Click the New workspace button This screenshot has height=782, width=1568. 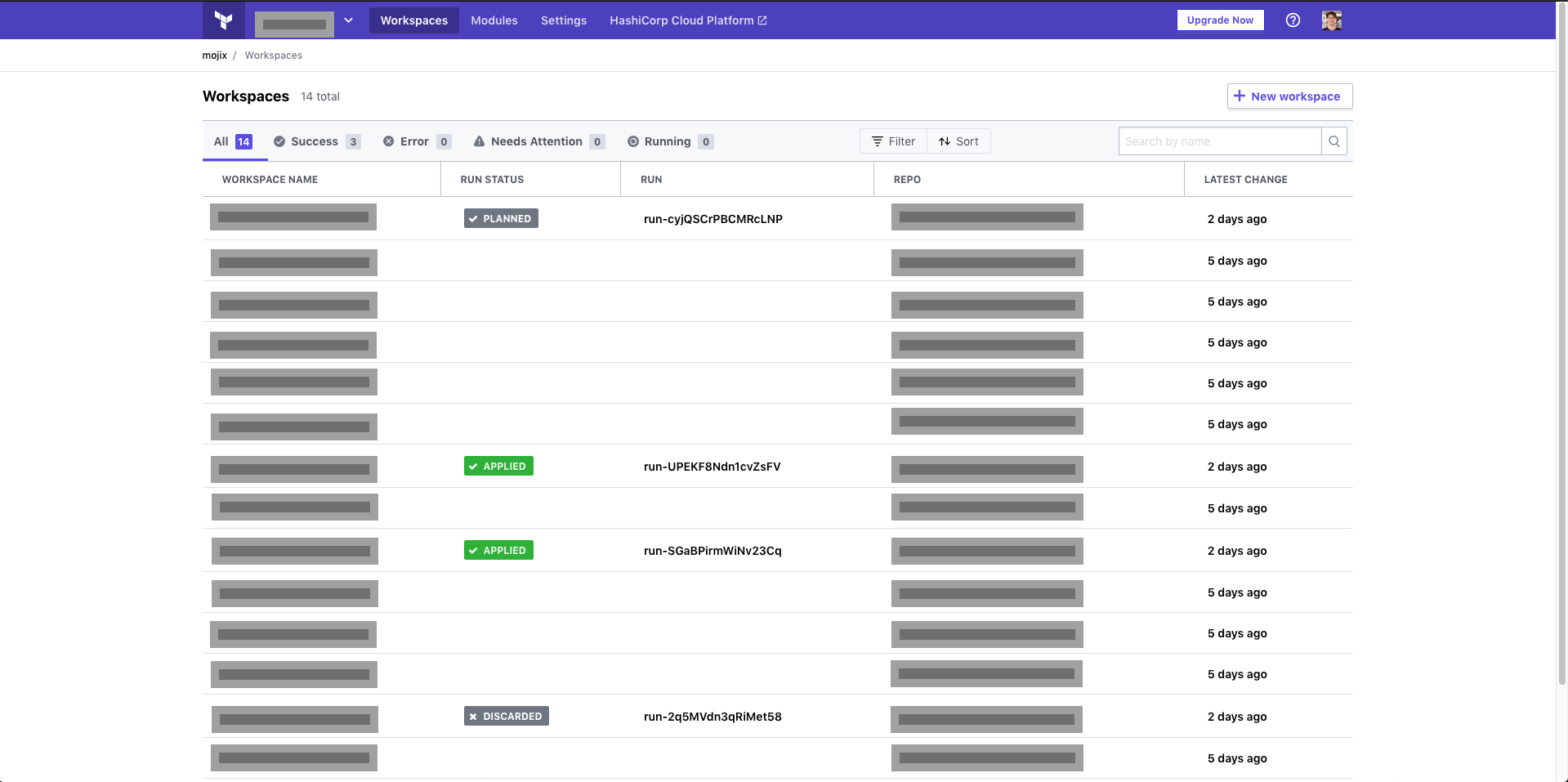(x=1289, y=96)
